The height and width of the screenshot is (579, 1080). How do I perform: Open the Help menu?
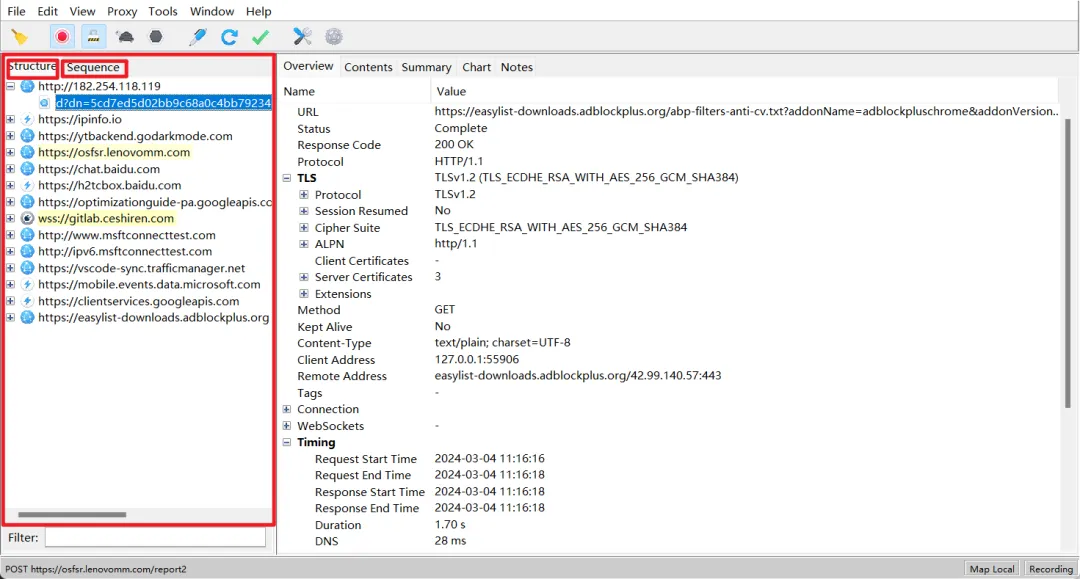(258, 11)
